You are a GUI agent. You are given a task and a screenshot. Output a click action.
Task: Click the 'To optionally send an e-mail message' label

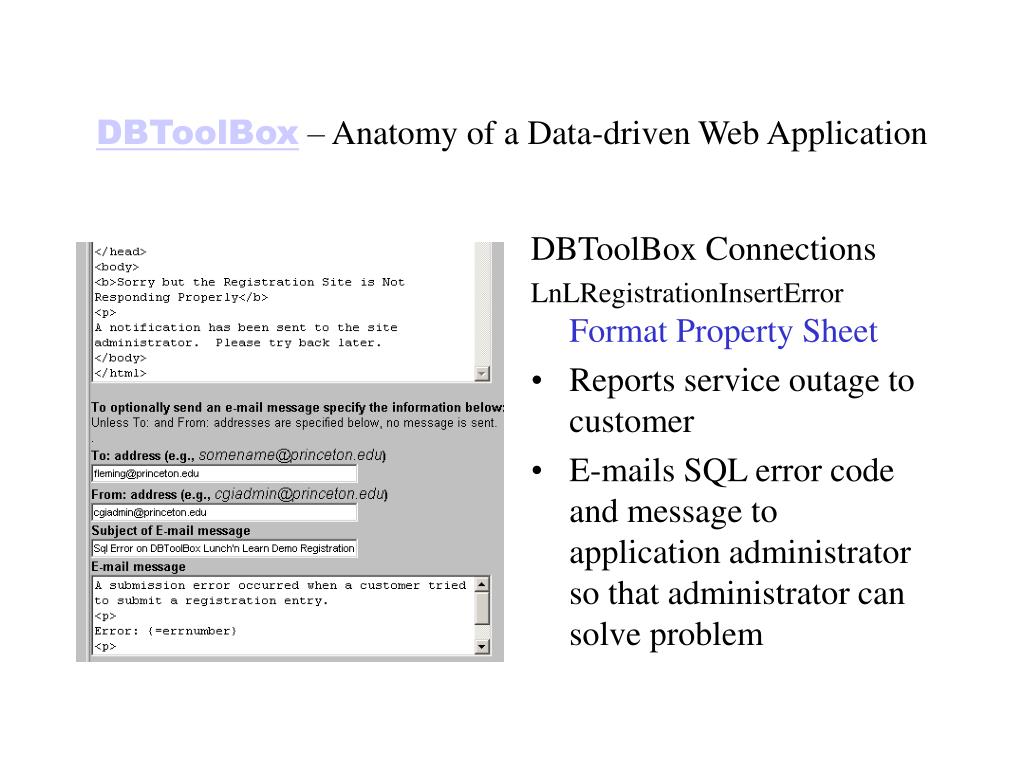pos(298,408)
